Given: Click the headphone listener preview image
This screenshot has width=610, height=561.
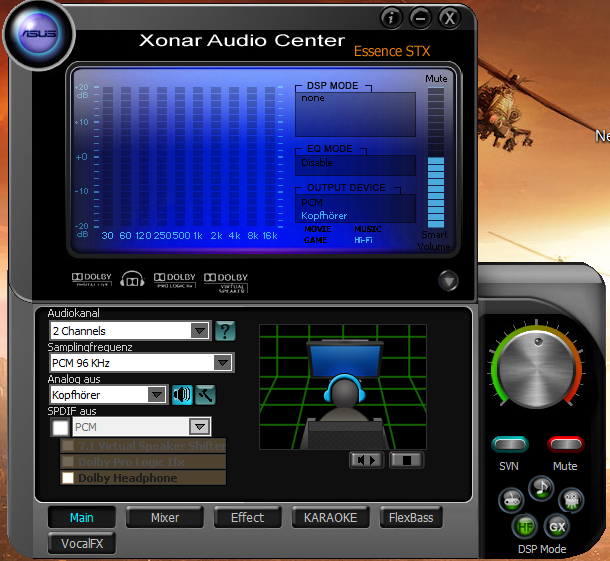Looking at the screenshot, I should pos(343,387).
